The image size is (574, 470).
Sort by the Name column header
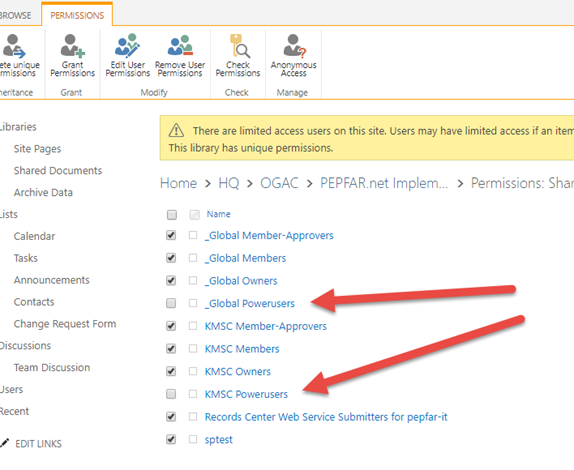pyautogui.click(x=219, y=214)
